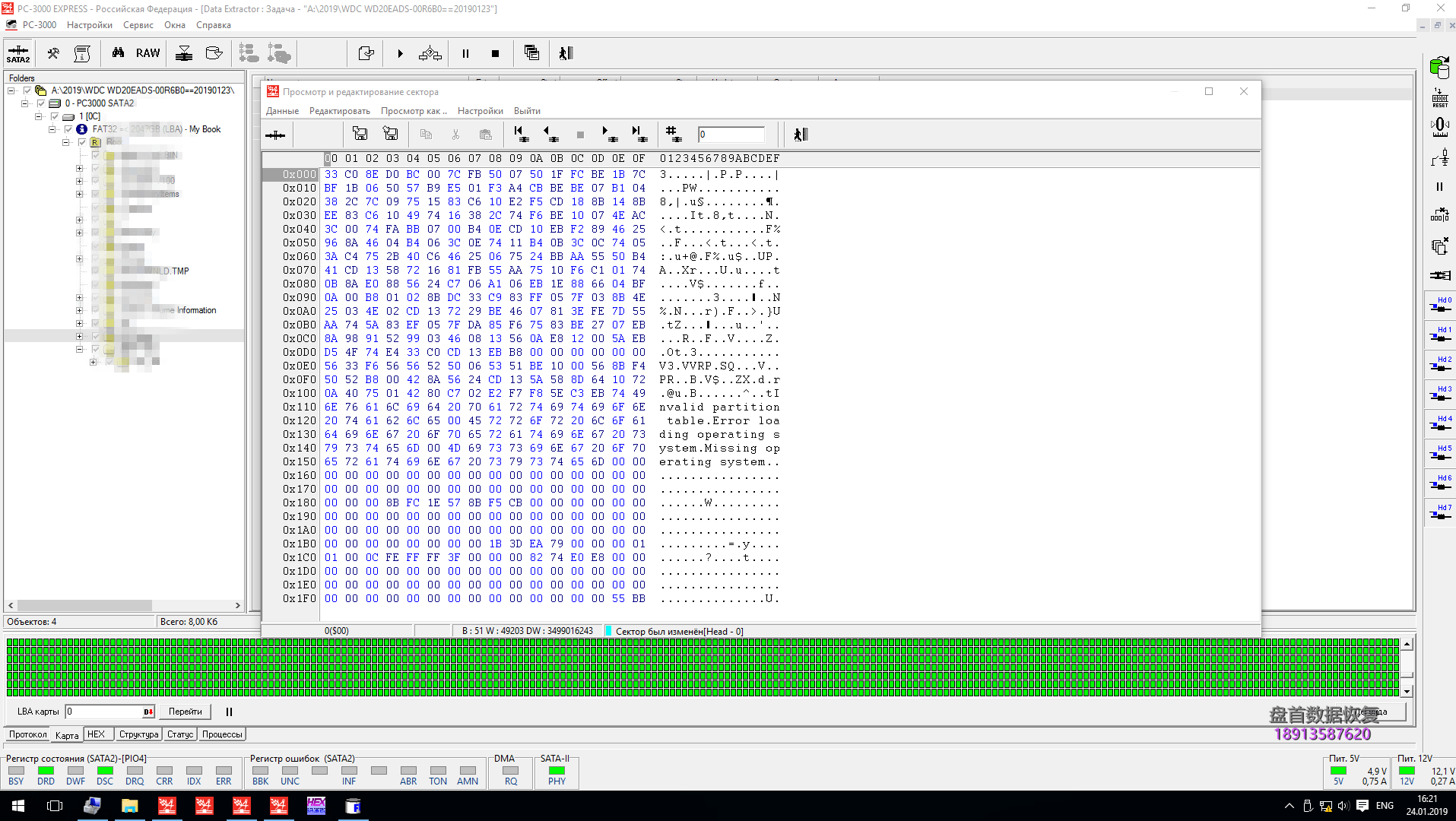Go to the next sector

pyautogui.click(x=610, y=135)
